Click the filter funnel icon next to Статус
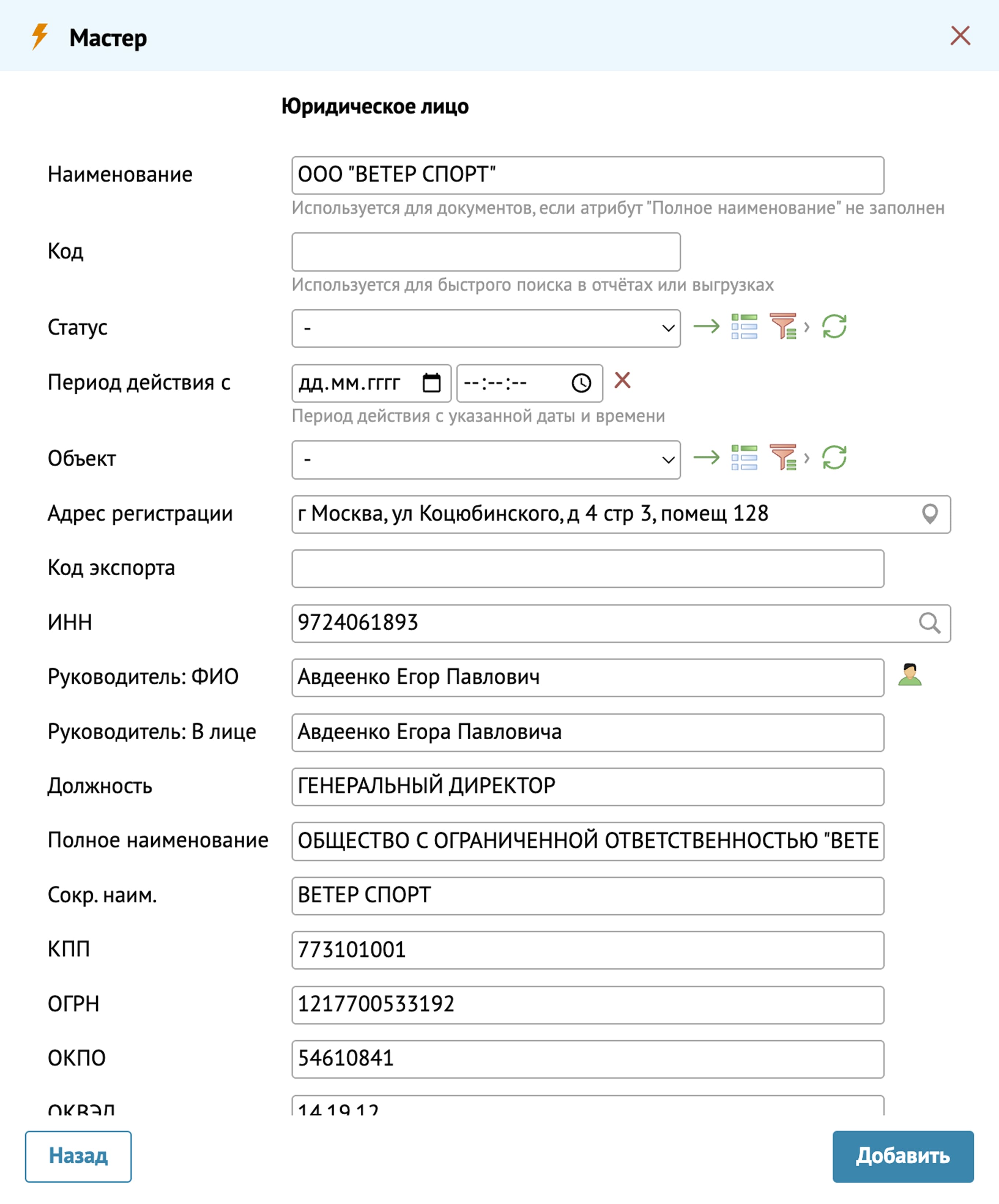This screenshot has height=1204, width=999. [783, 327]
